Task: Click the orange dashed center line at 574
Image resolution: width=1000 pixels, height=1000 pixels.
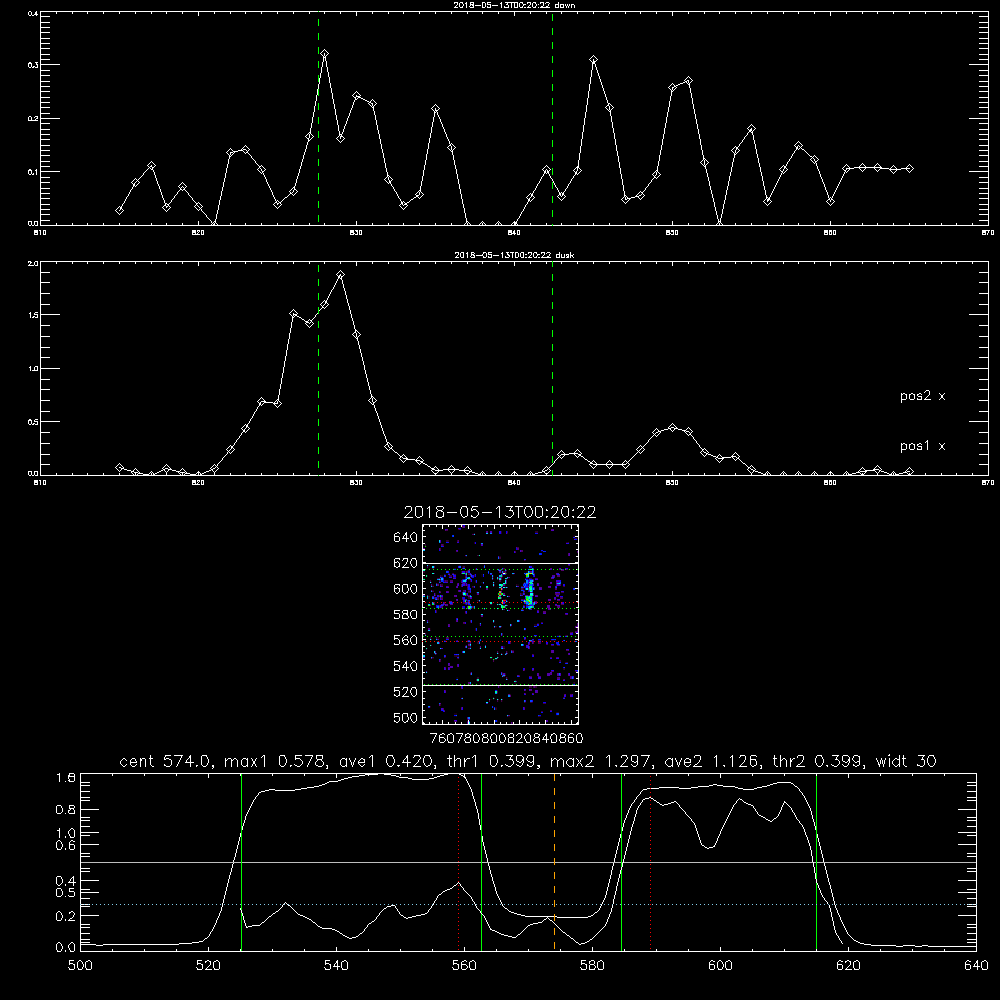Action: pyautogui.click(x=554, y=861)
